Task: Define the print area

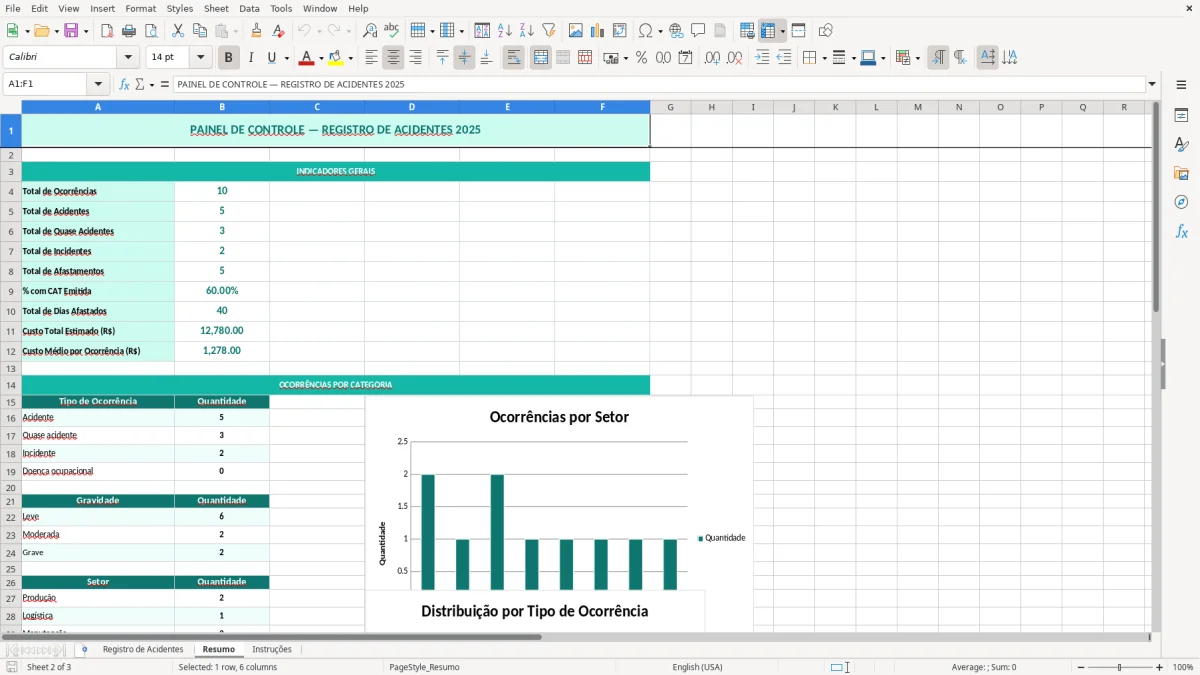Action: click(747, 31)
